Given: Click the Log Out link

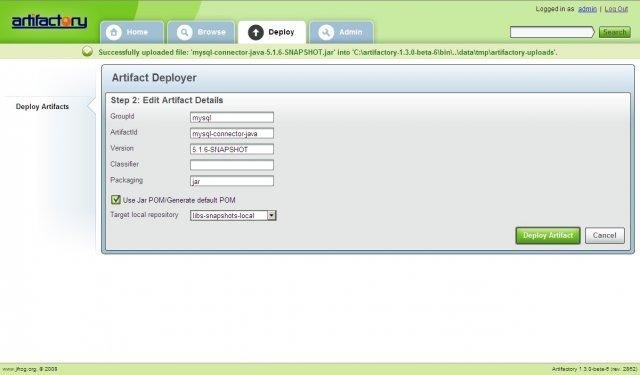Looking at the screenshot, I should [616, 9].
